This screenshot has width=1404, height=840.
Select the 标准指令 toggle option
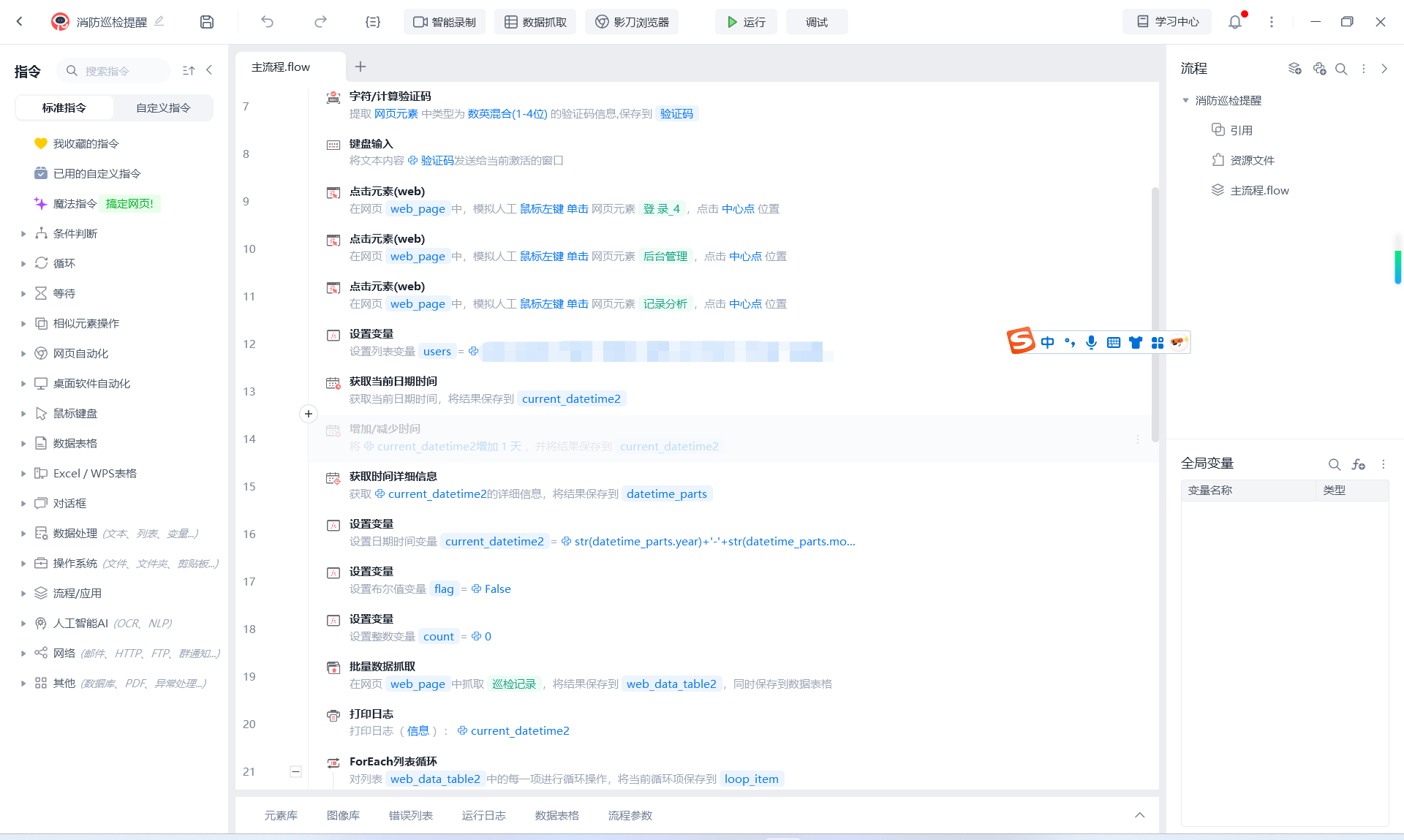[64, 107]
